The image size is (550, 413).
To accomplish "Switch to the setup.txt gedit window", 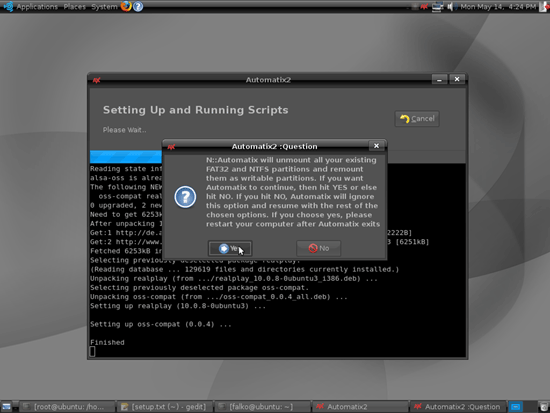I will click(x=164, y=407).
